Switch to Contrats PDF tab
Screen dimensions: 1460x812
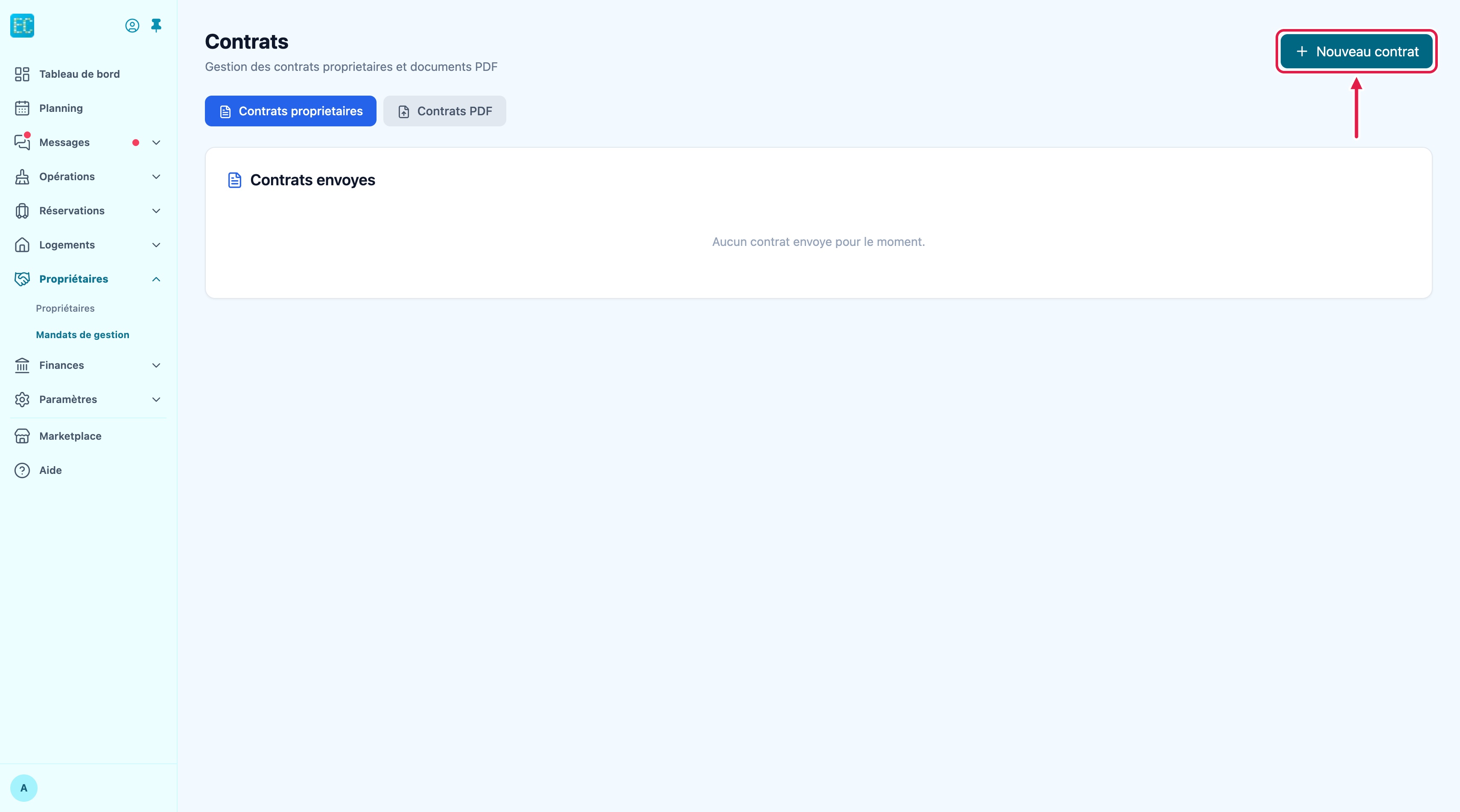(444, 111)
